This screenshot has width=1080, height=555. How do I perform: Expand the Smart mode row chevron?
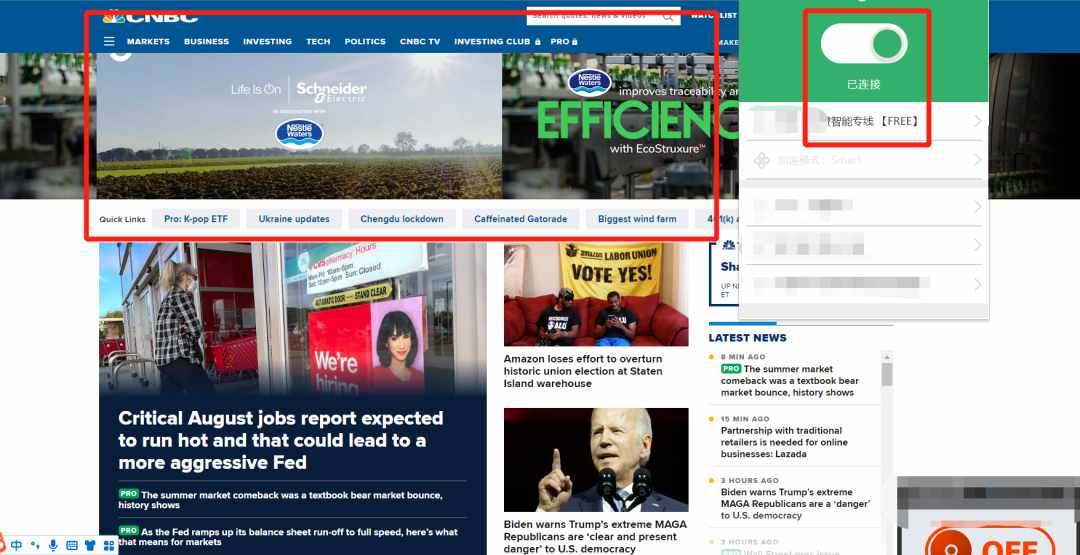coord(977,160)
